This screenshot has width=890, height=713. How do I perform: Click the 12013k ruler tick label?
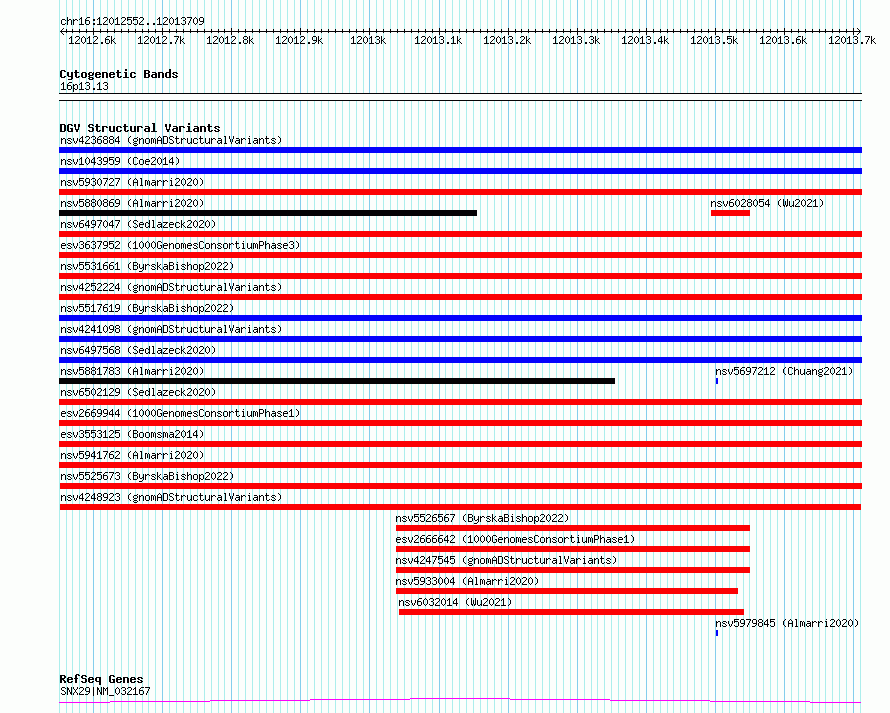[x=368, y=40]
